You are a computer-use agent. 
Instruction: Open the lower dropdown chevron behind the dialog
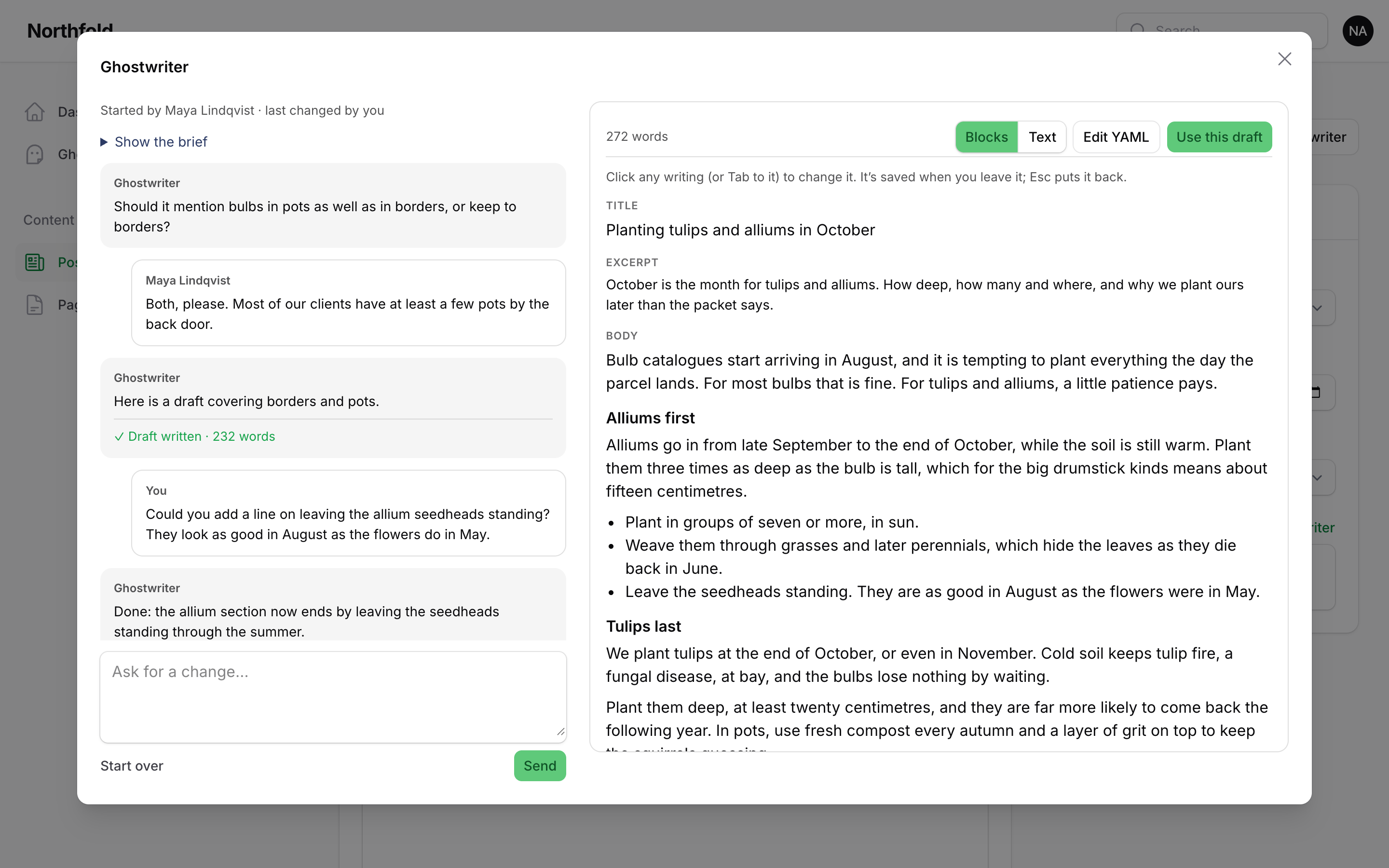[1317, 477]
